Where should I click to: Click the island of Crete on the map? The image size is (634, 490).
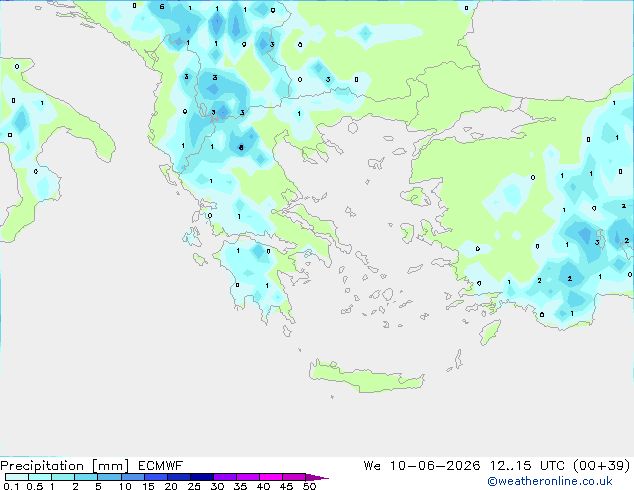pos(366,377)
